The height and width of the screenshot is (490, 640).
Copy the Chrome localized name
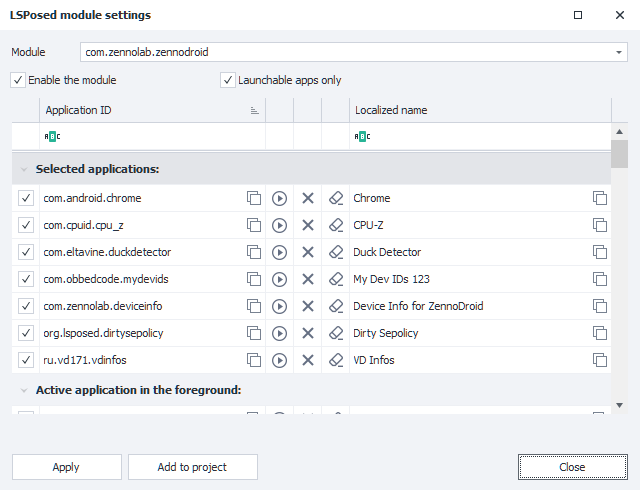coord(600,198)
